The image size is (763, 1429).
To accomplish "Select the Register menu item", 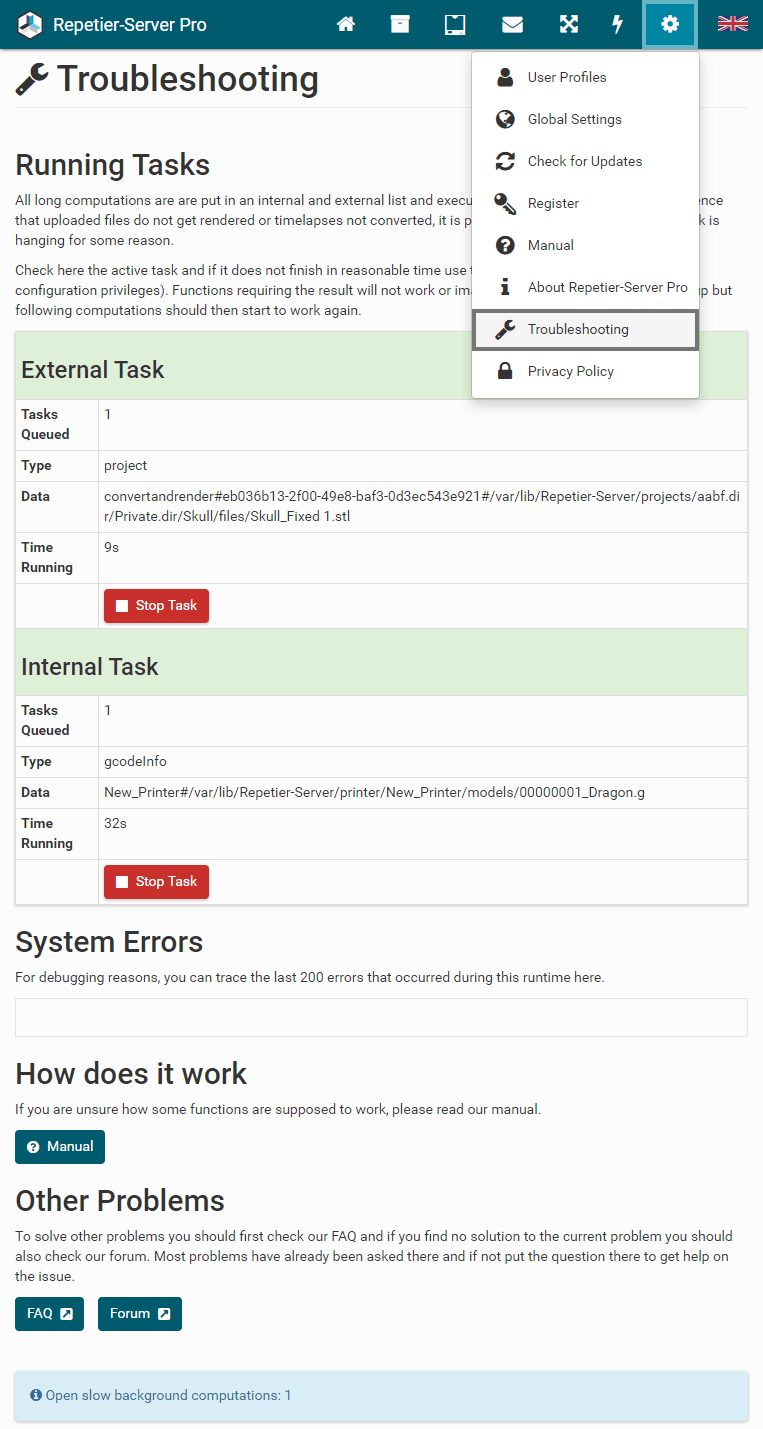I will pos(553,203).
